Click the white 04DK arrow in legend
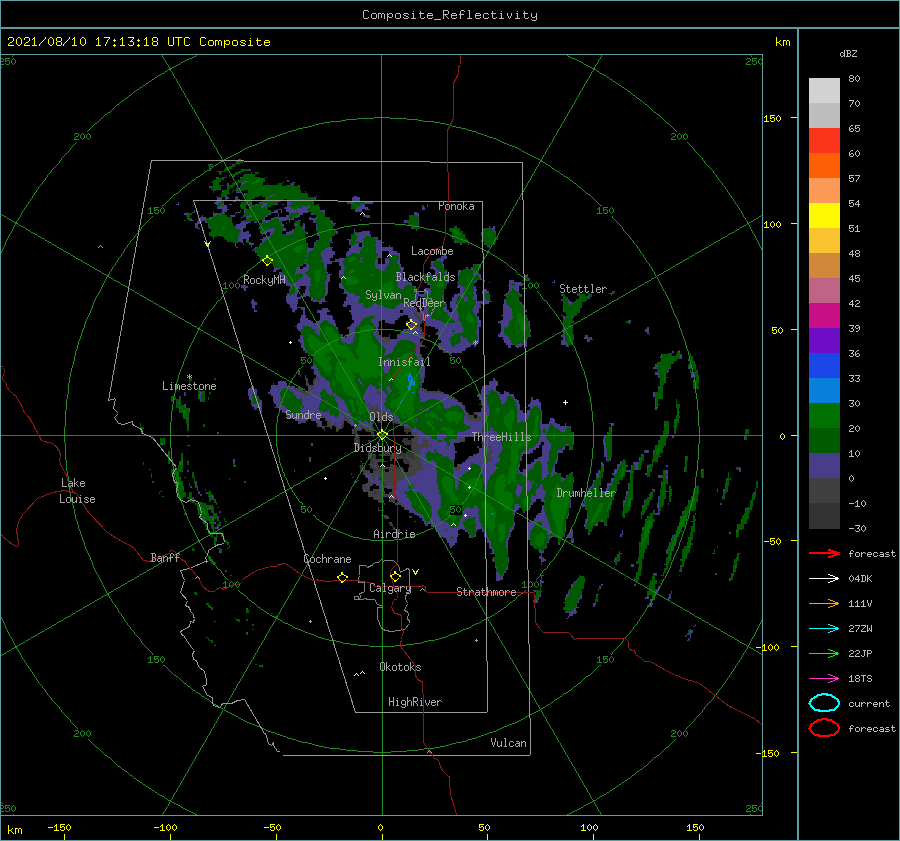Screen dimensions: 900x841 click(824, 578)
